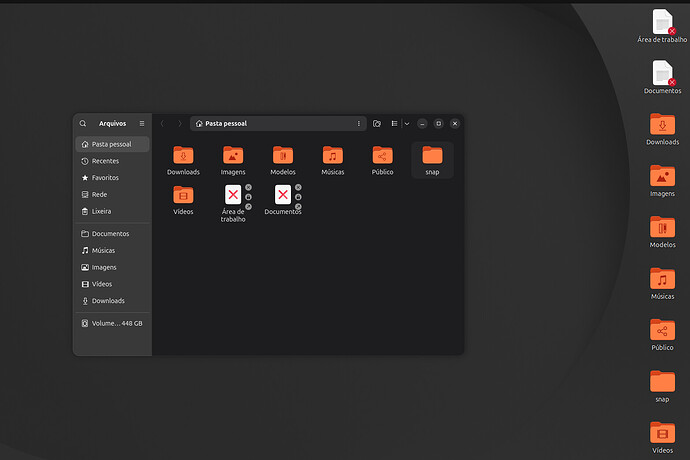690x460 pixels.
Task: Click the folder search icon in toolbar
Action: coord(377,124)
